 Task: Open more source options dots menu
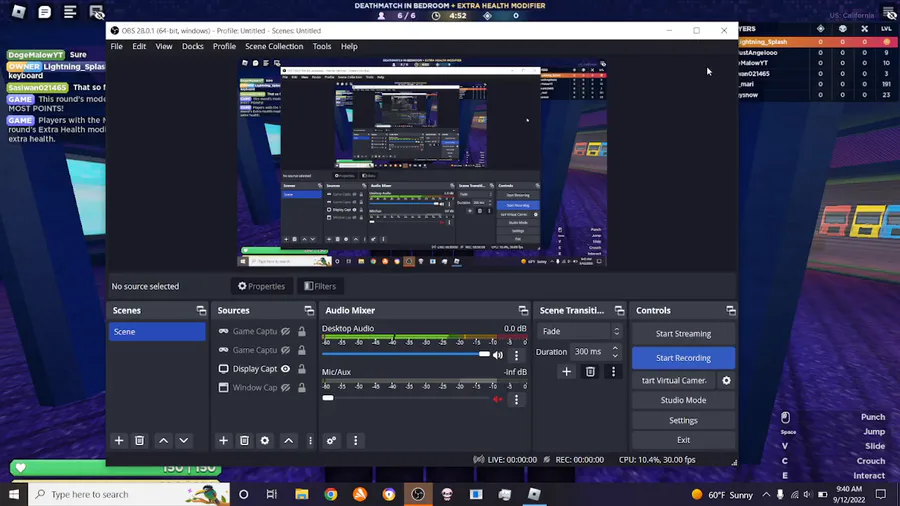[x=310, y=441]
